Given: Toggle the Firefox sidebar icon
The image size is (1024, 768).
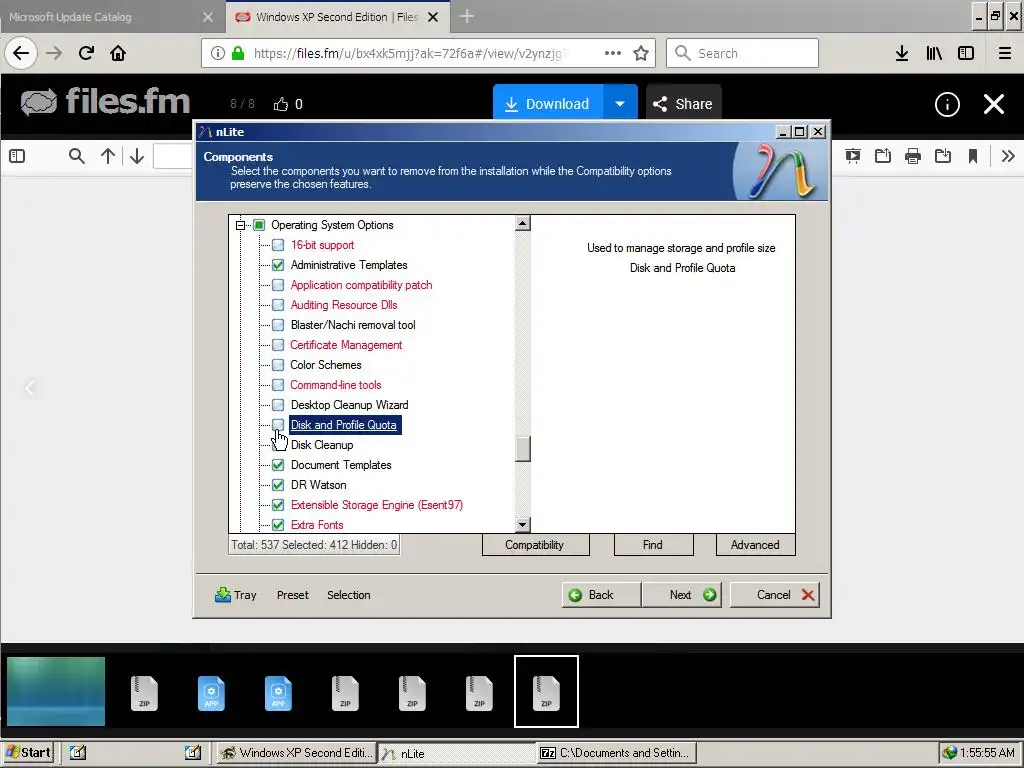Looking at the screenshot, I should tap(966, 53).
